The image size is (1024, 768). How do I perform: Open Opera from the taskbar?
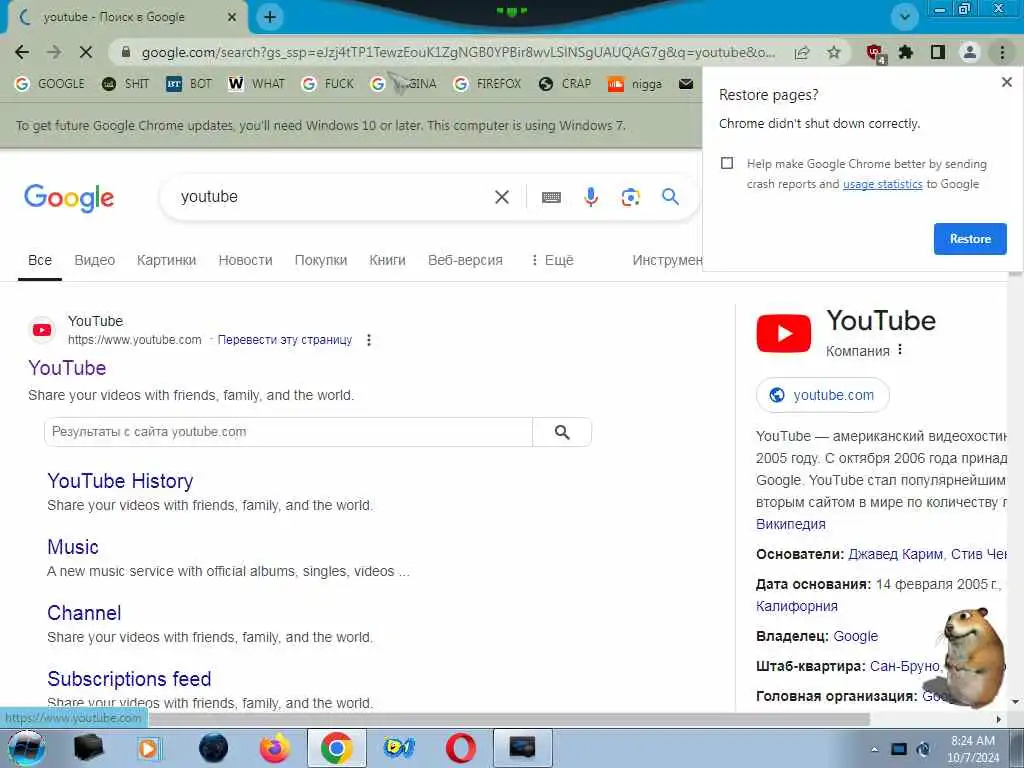[460, 748]
